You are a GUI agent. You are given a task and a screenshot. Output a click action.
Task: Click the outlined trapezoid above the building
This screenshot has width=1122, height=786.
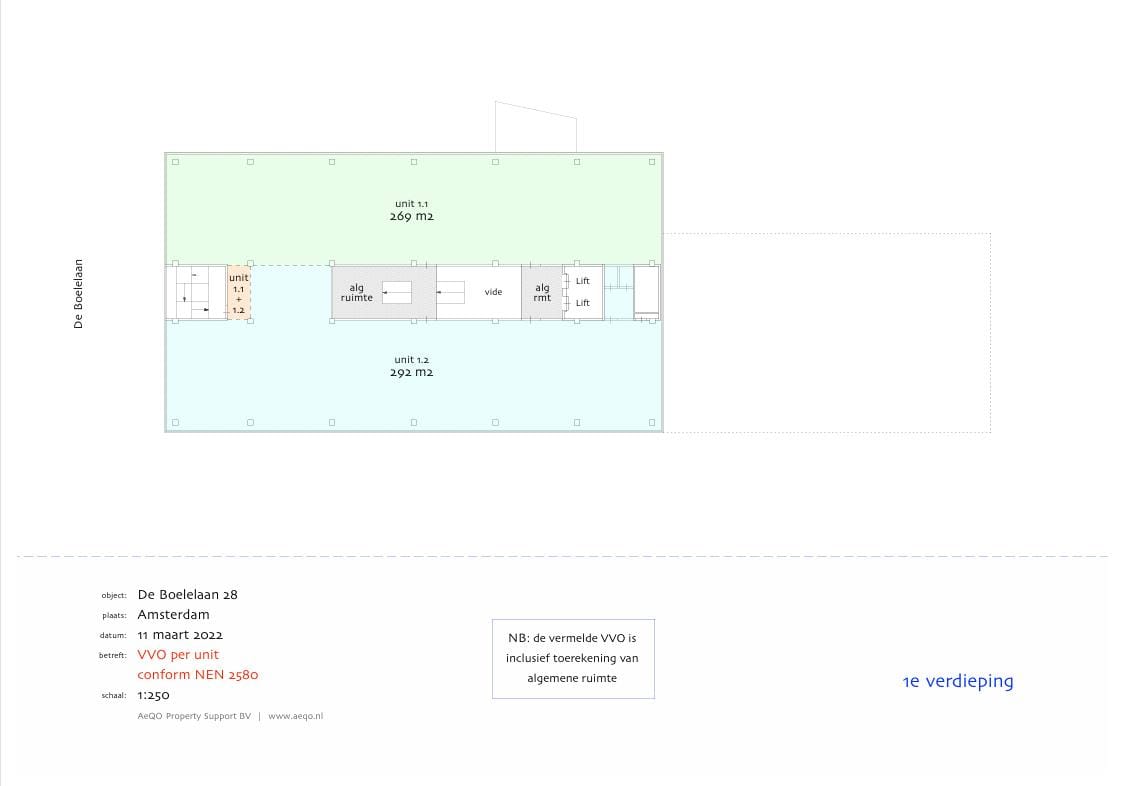pos(535,127)
